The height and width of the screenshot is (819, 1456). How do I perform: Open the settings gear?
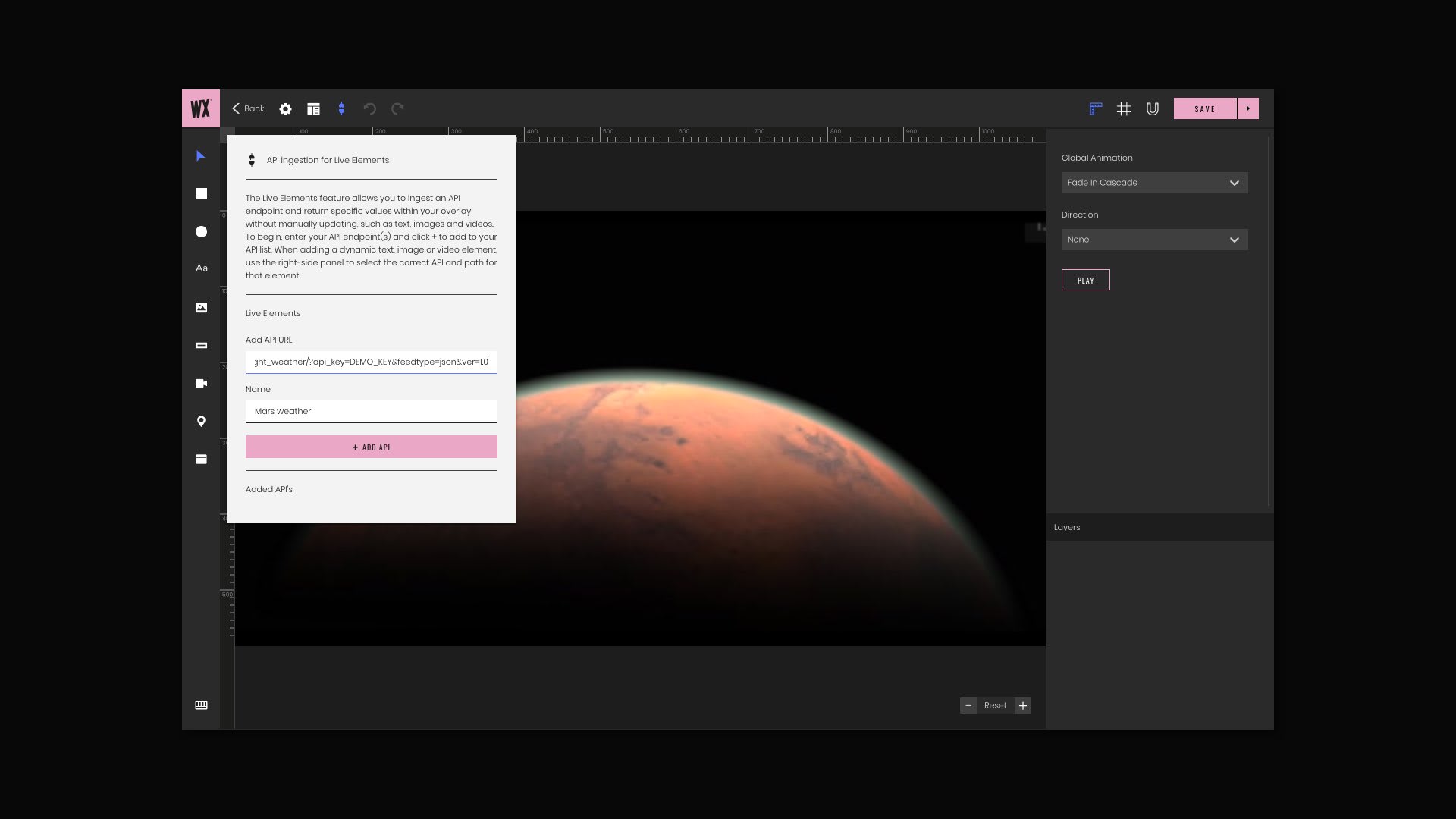click(285, 109)
